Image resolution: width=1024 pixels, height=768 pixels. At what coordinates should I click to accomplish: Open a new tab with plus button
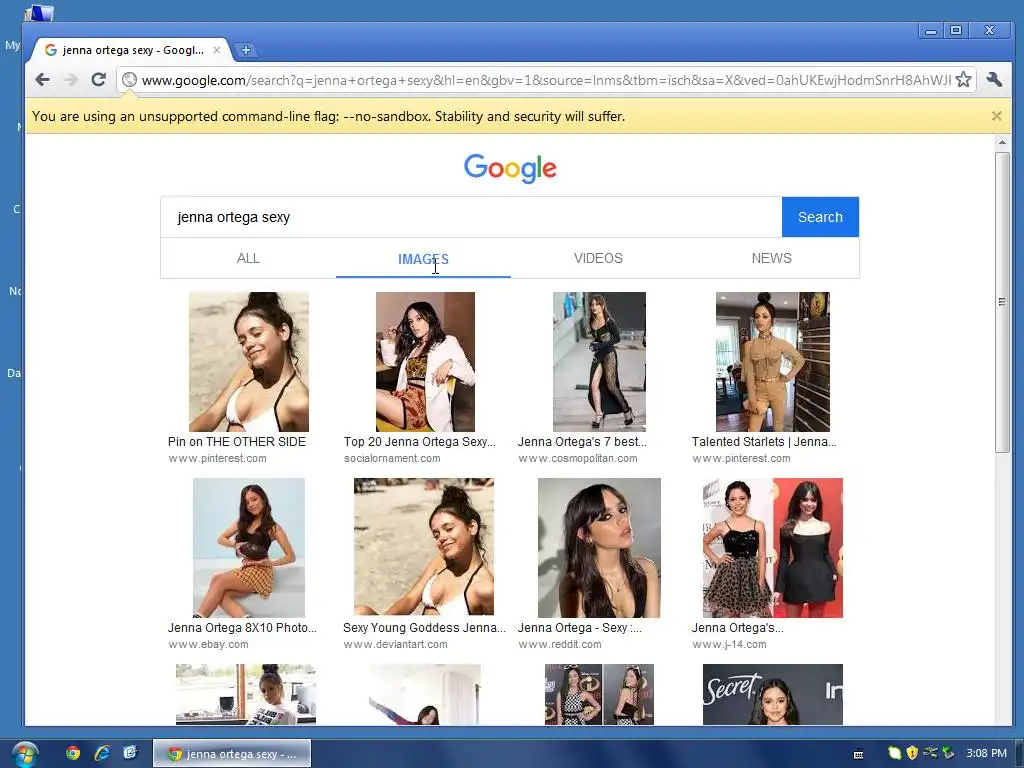(246, 50)
